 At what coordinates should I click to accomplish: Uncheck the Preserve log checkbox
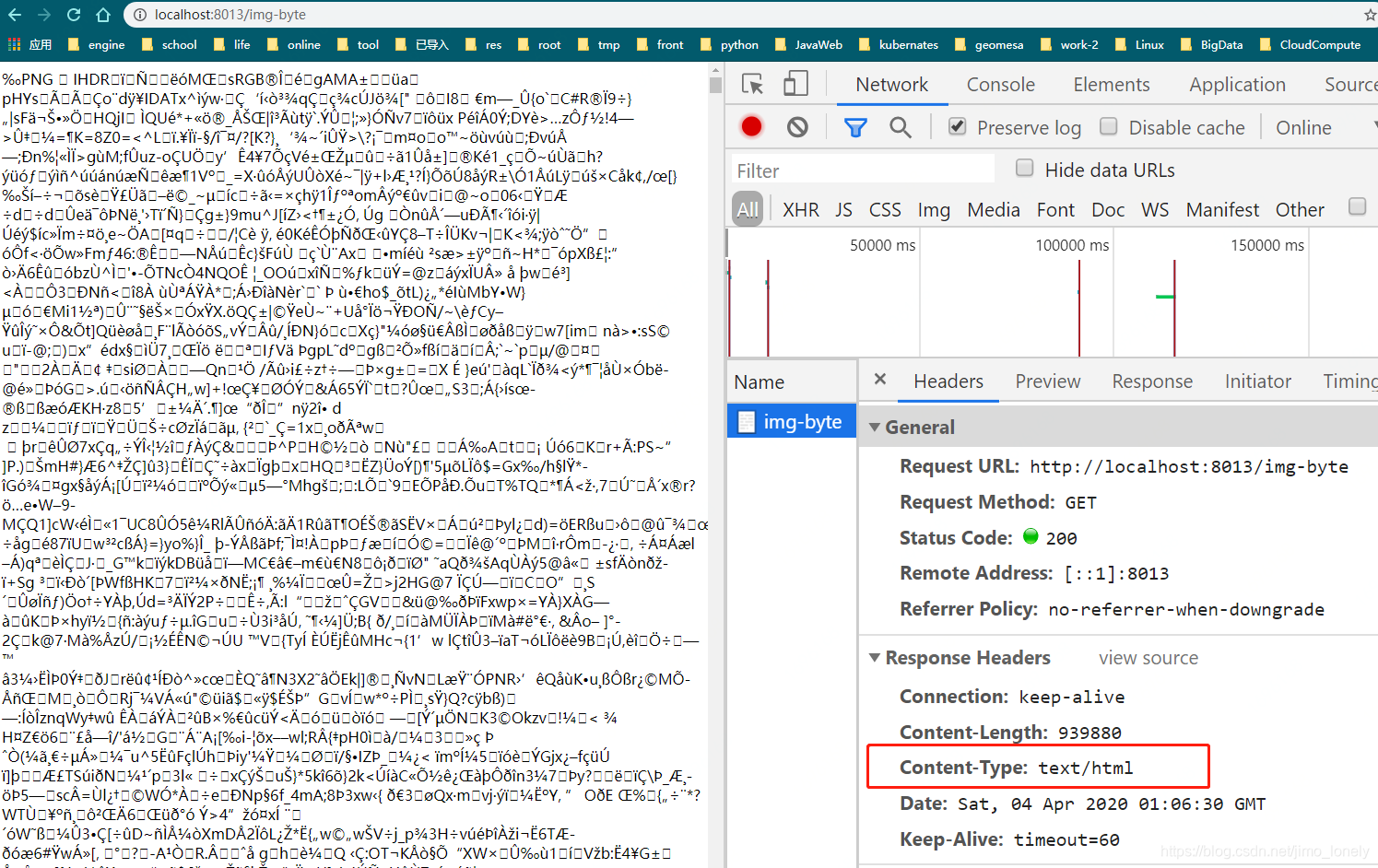coord(957,127)
